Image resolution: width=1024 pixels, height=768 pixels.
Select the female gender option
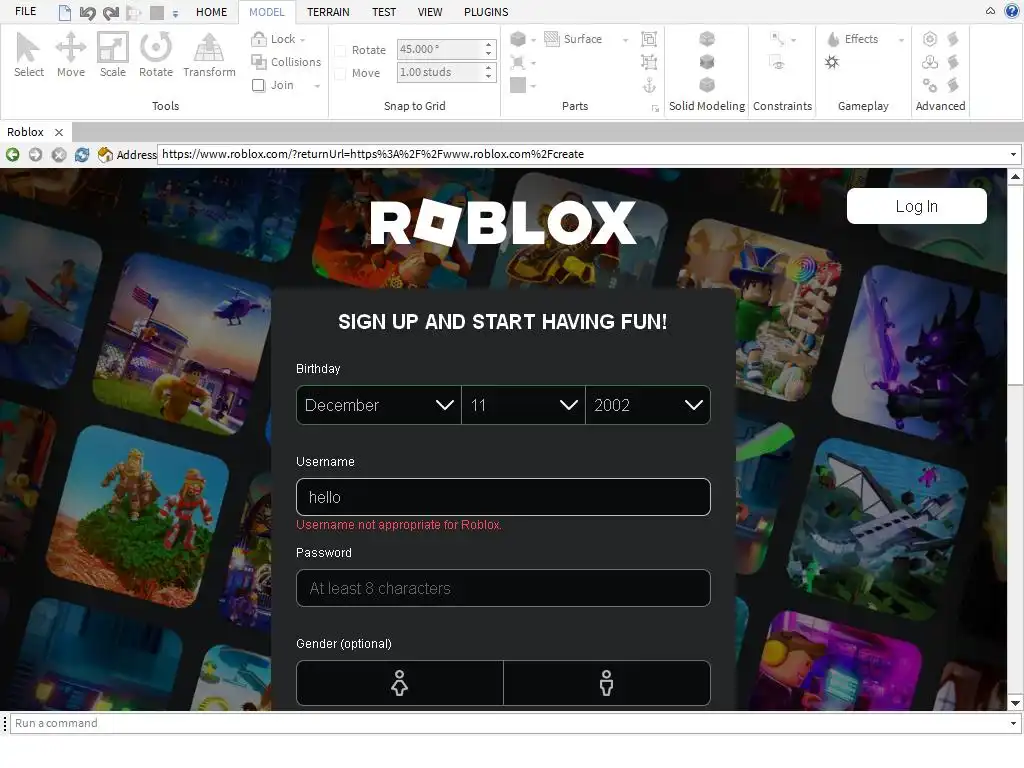coord(400,683)
